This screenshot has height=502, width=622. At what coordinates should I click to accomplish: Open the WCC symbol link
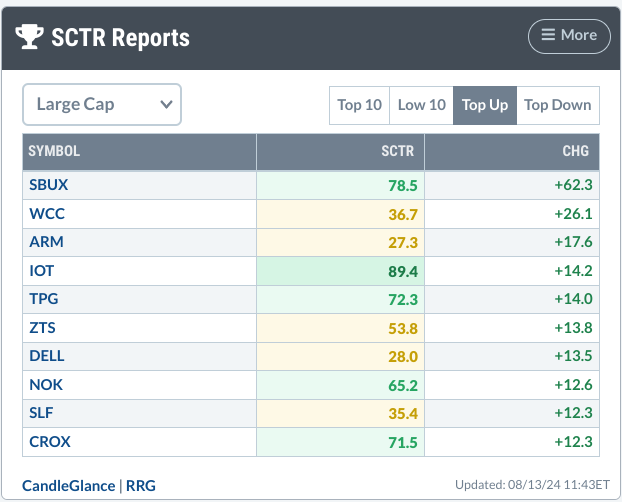[x=46, y=214]
